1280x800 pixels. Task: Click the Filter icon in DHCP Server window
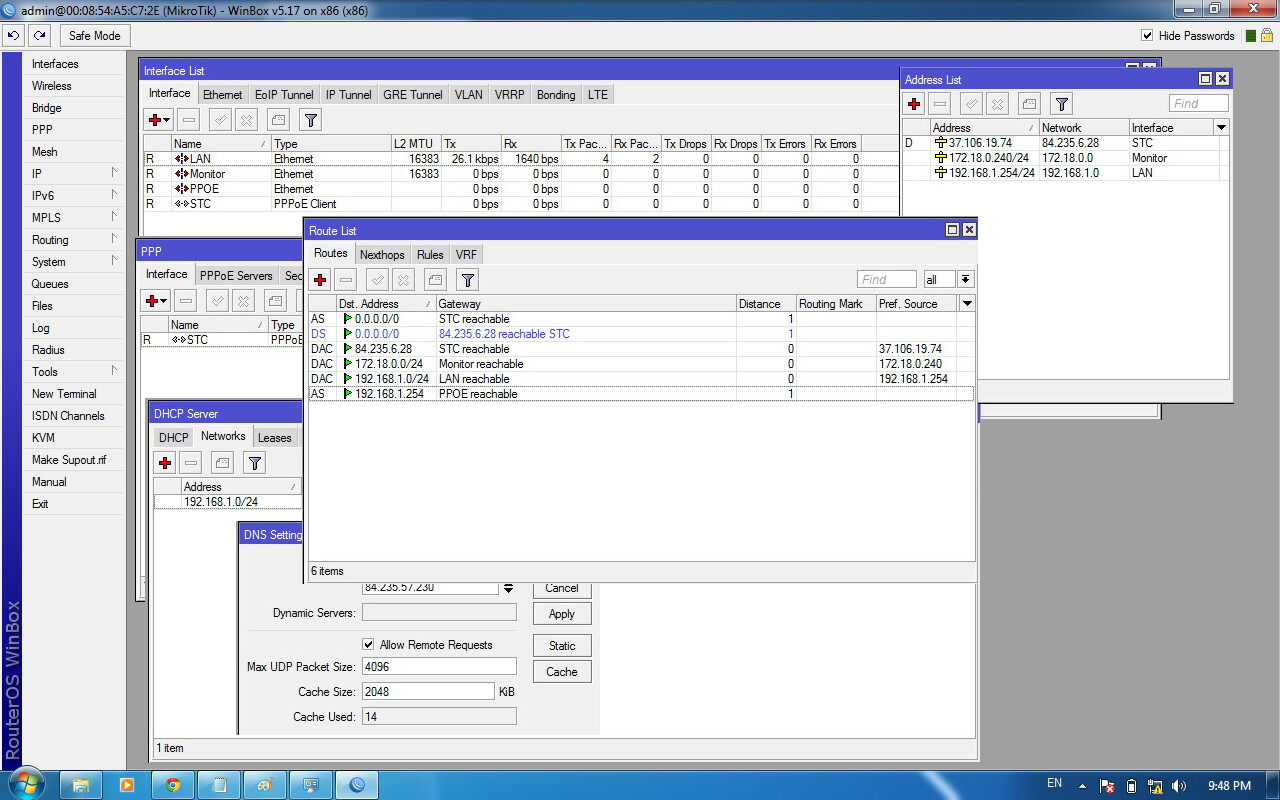(255, 462)
